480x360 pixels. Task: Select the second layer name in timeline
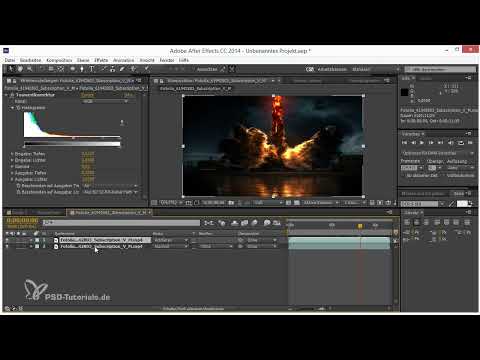pyautogui.click(x=101, y=246)
